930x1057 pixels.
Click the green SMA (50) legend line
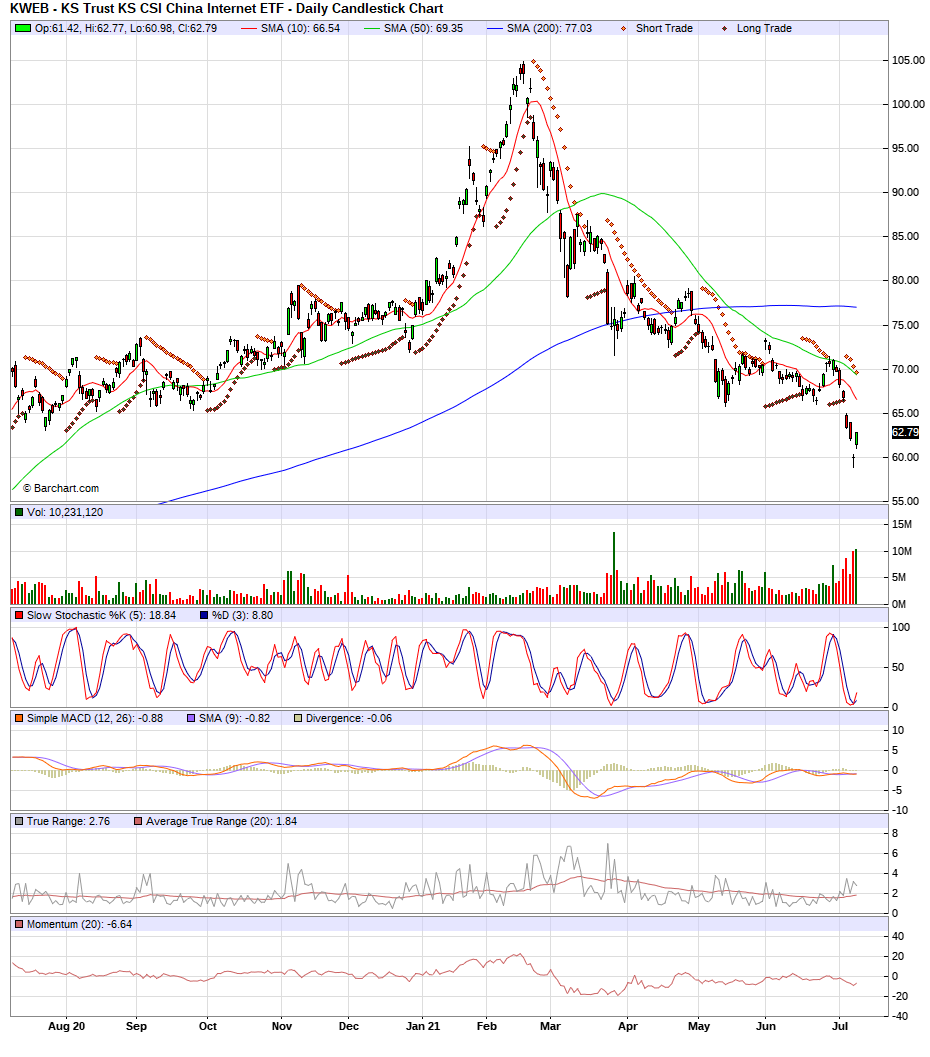tap(372, 28)
